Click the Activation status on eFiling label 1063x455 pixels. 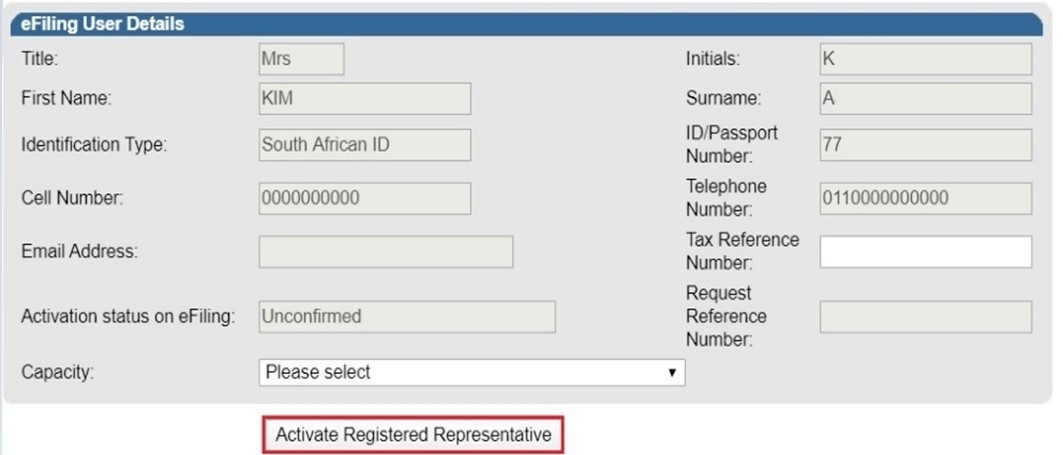tap(127, 317)
